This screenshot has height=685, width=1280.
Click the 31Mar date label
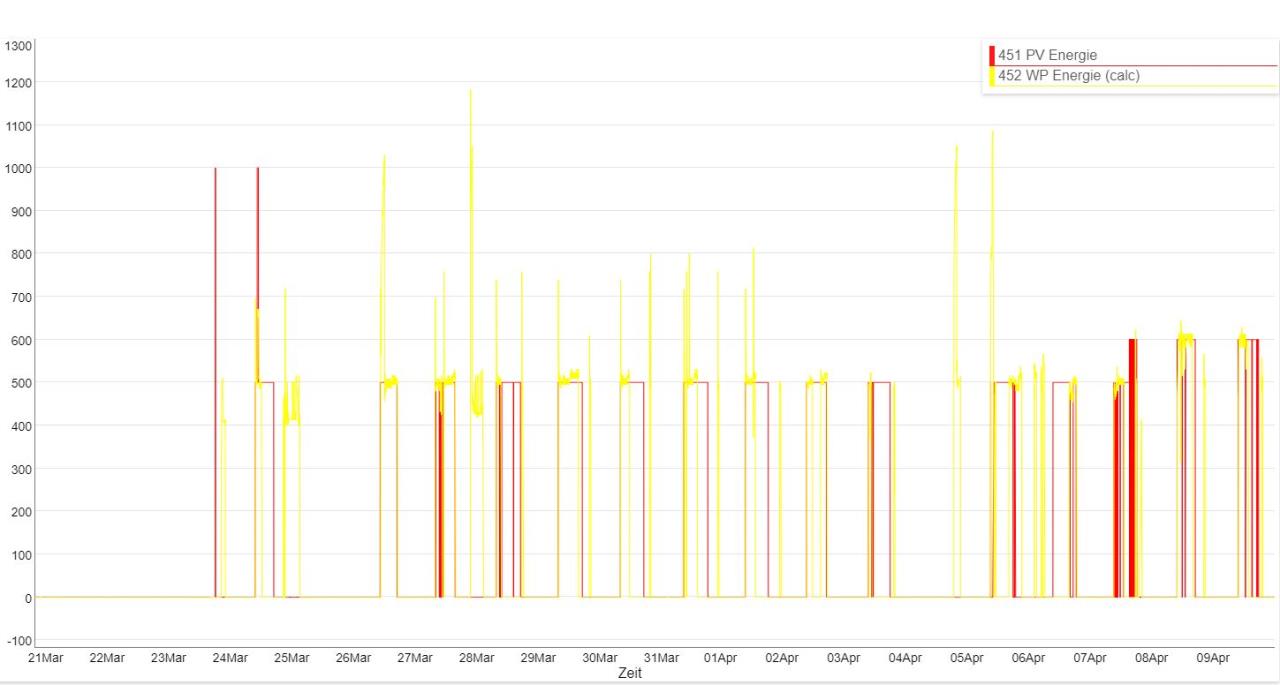point(661,658)
